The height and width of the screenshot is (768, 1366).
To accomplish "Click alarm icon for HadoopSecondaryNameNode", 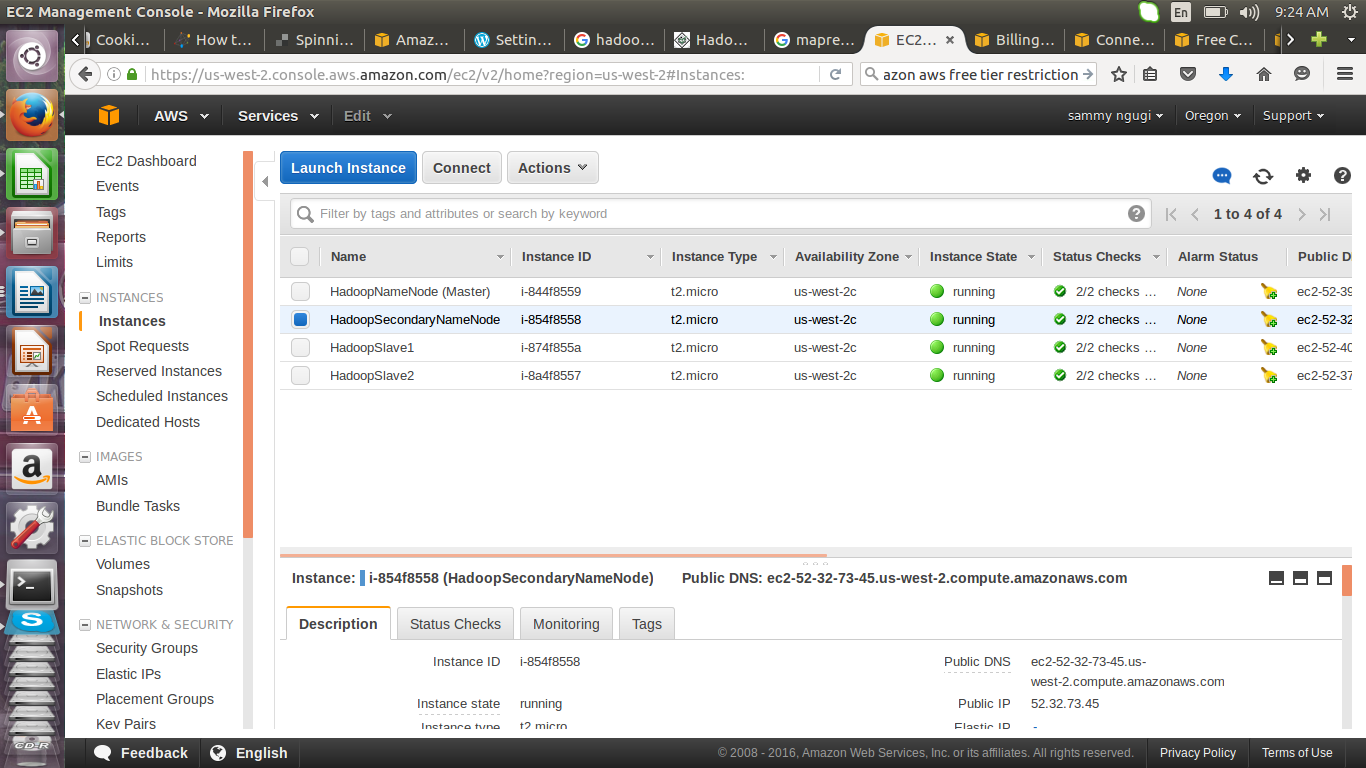I will 1269,320.
